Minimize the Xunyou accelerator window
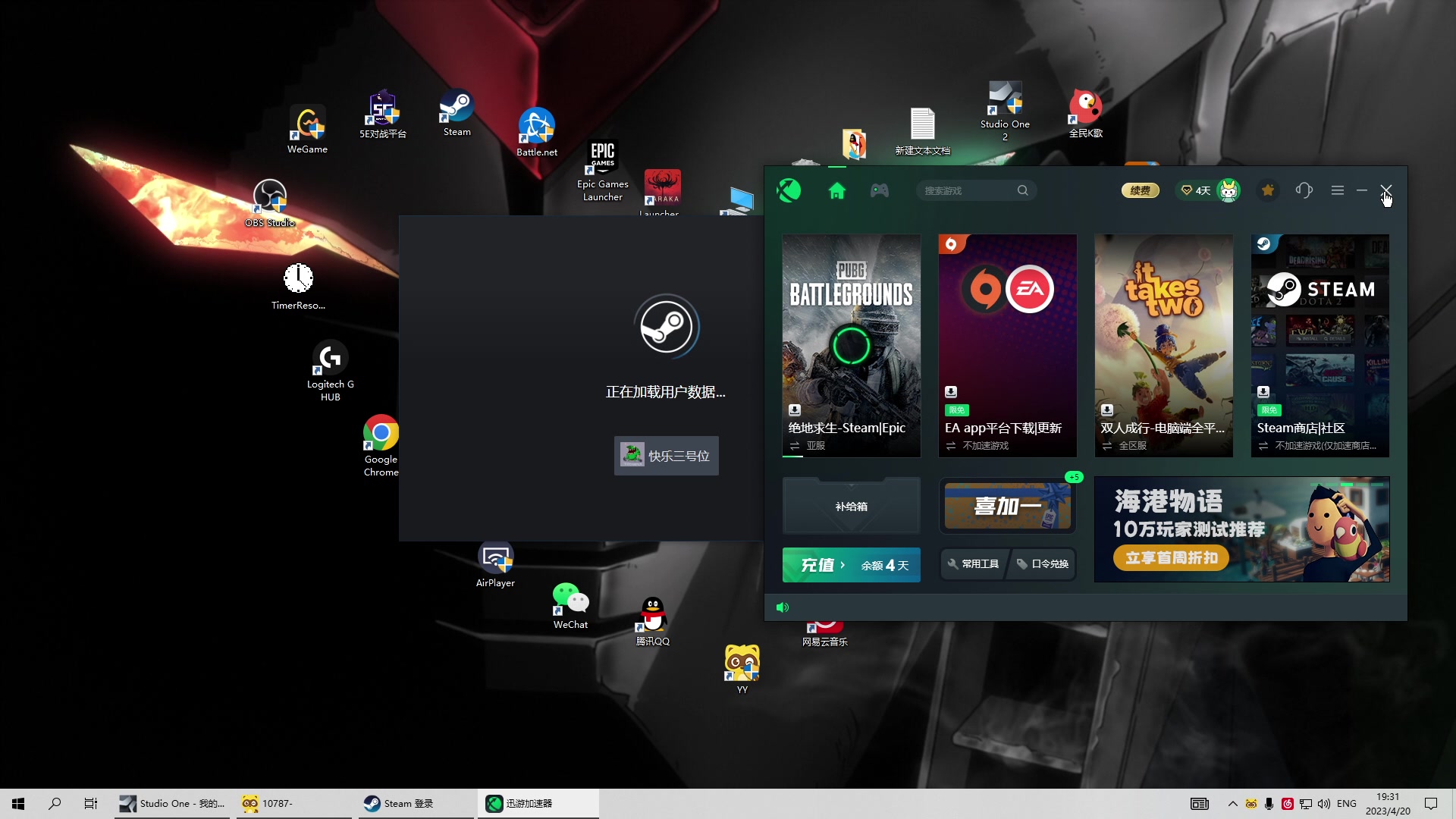Image resolution: width=1456 pixels, height=819 pixels. [x=1362, y=190]
